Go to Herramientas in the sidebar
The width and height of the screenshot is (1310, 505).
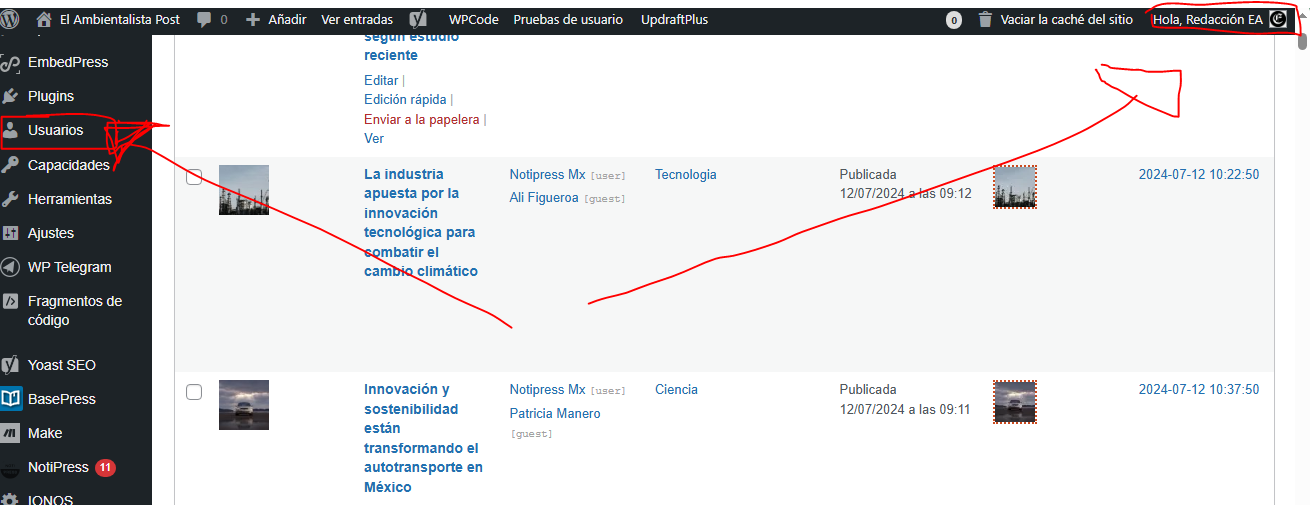coord(69,199)
